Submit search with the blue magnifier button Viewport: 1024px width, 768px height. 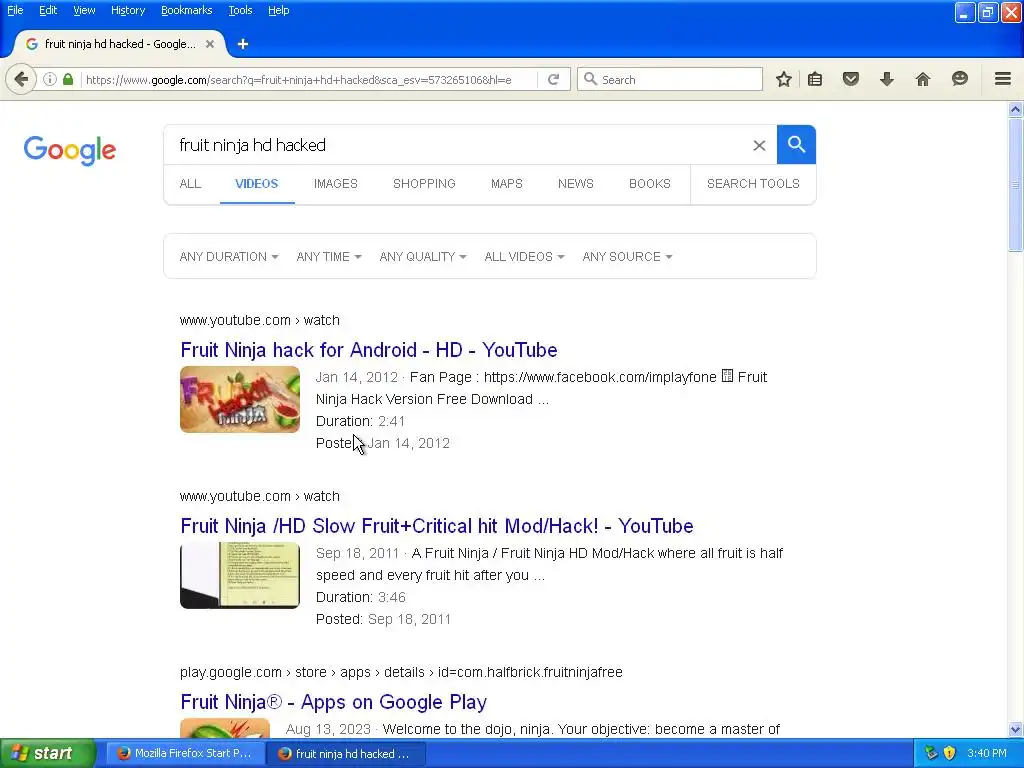coord(796,144)
